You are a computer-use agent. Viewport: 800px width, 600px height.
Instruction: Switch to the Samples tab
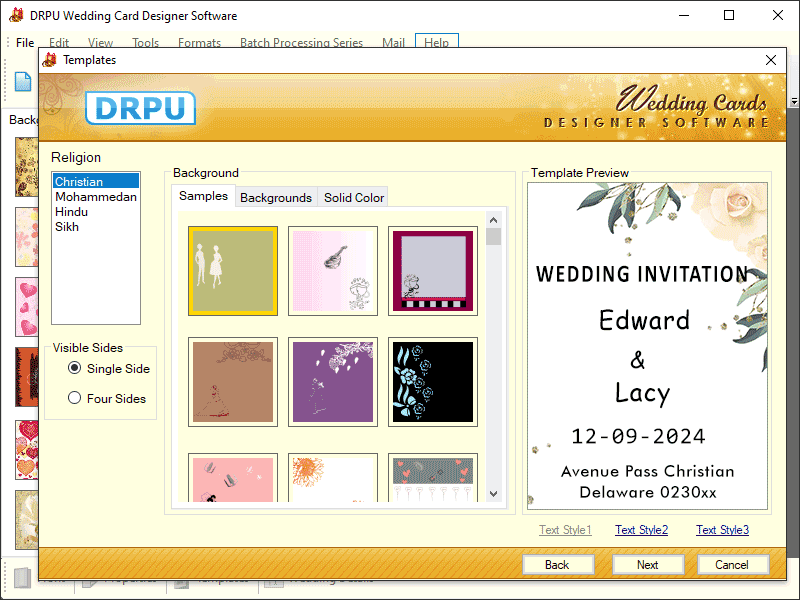203,196
